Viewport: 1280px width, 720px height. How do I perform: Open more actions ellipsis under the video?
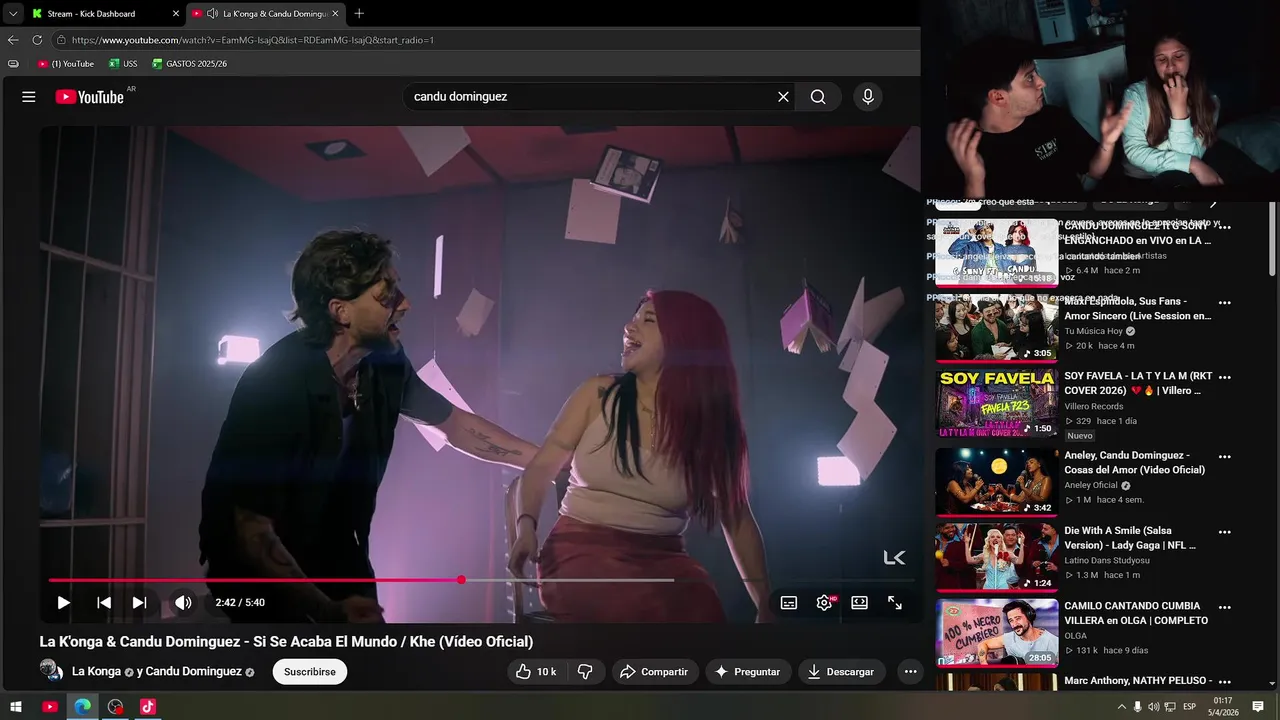click(x=910, y=672)
